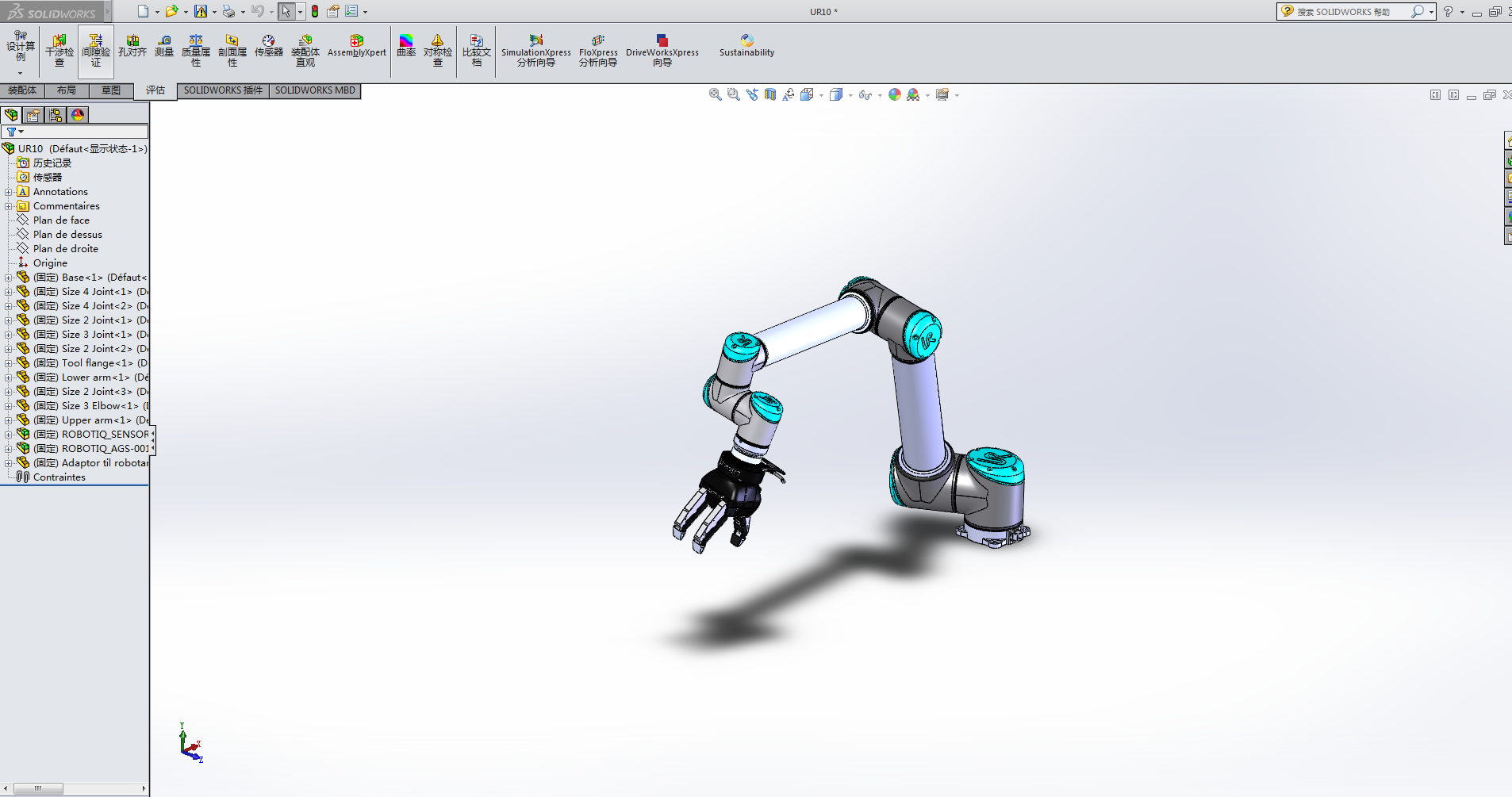
Task: Create a new document
Action: pyautogui.click(x=143, y=11)
